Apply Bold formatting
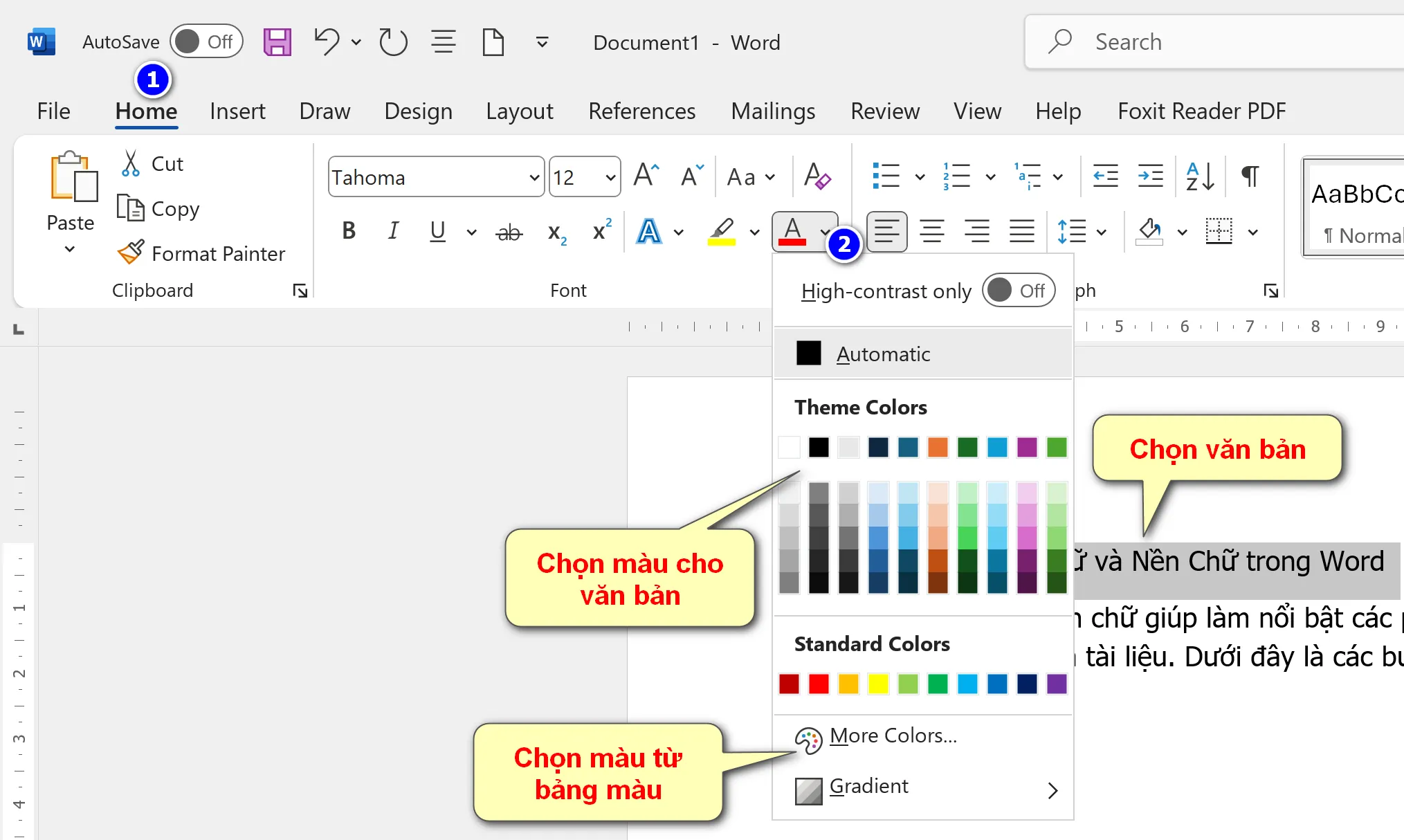Screen dimensions: 1404x840 (349, 231)
